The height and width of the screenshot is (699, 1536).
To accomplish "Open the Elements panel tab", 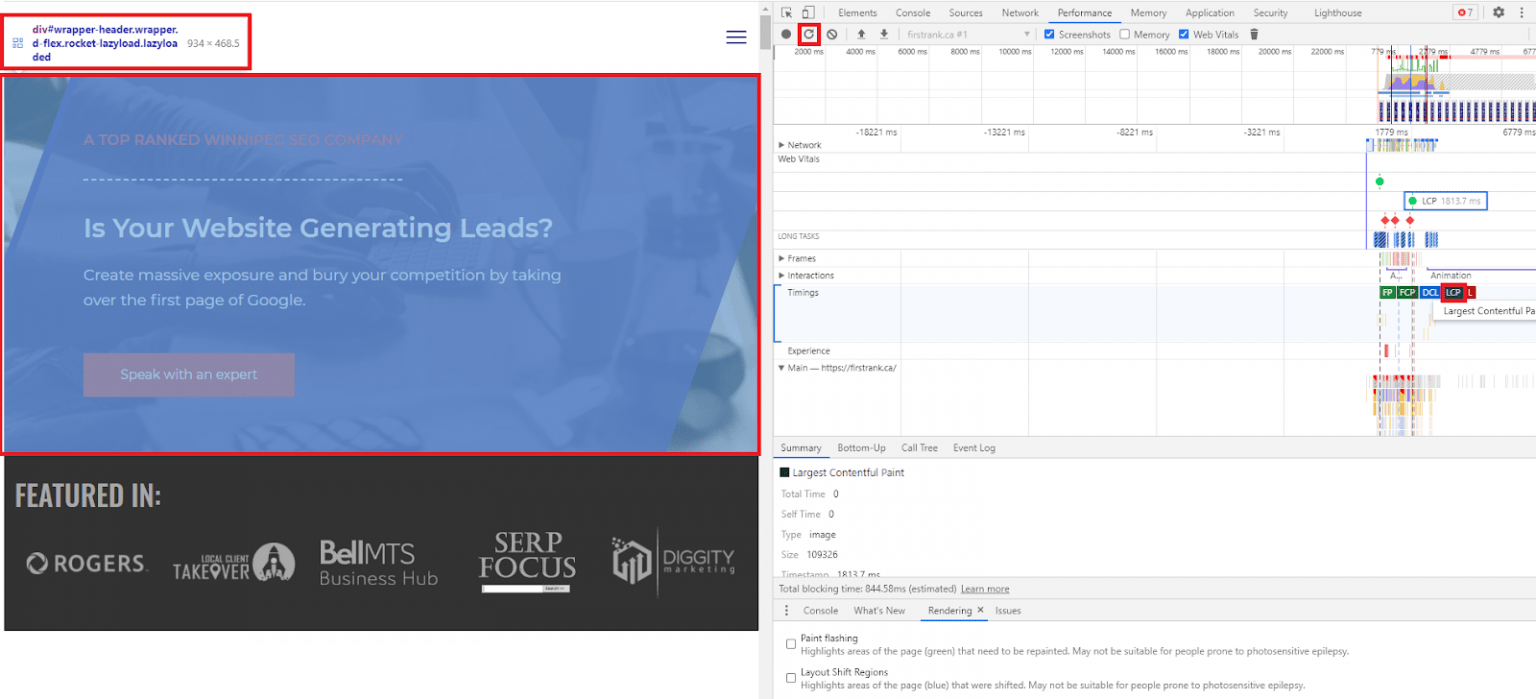I will [x=857, y=13].
